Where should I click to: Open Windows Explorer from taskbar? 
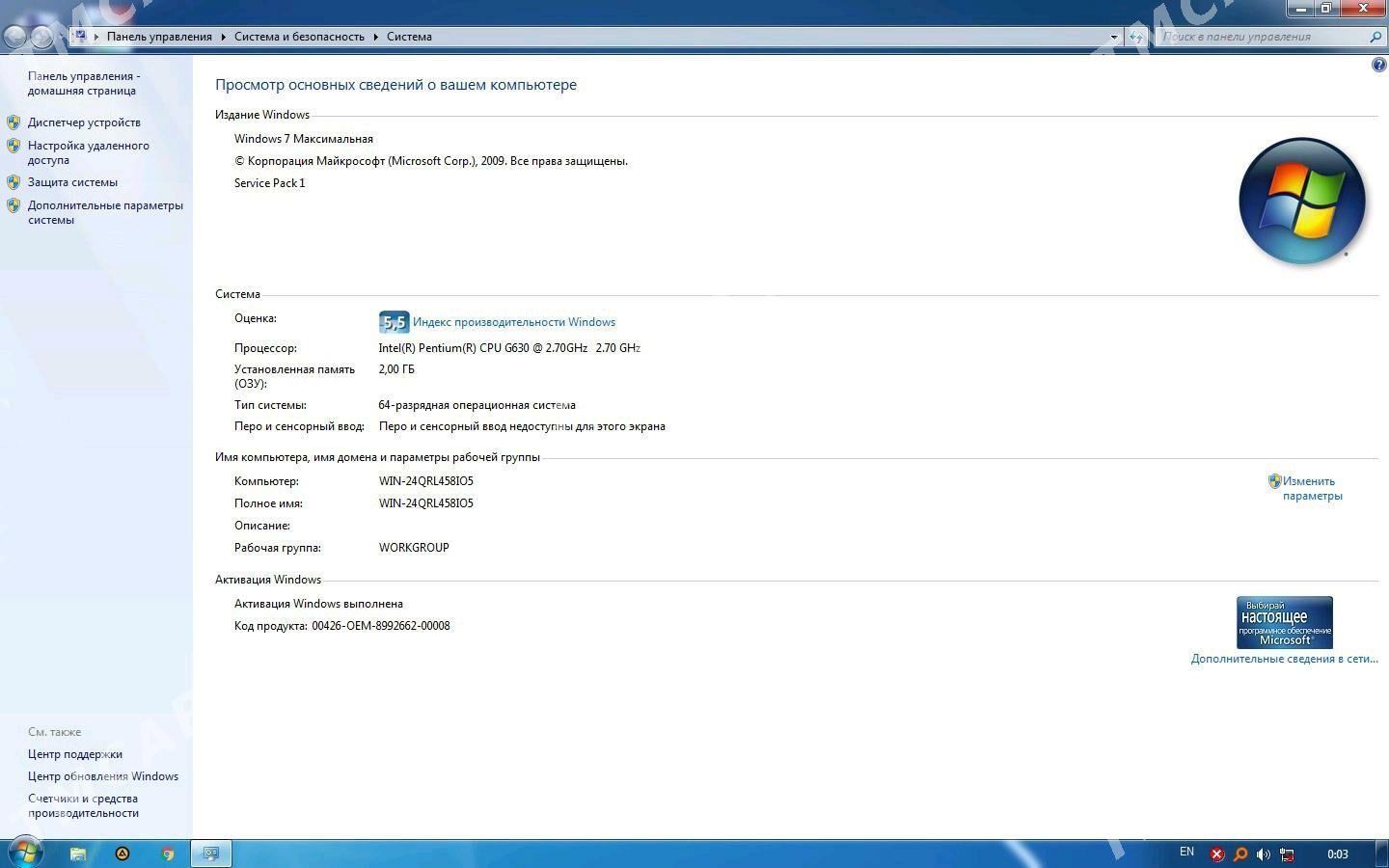click(78, 854)
